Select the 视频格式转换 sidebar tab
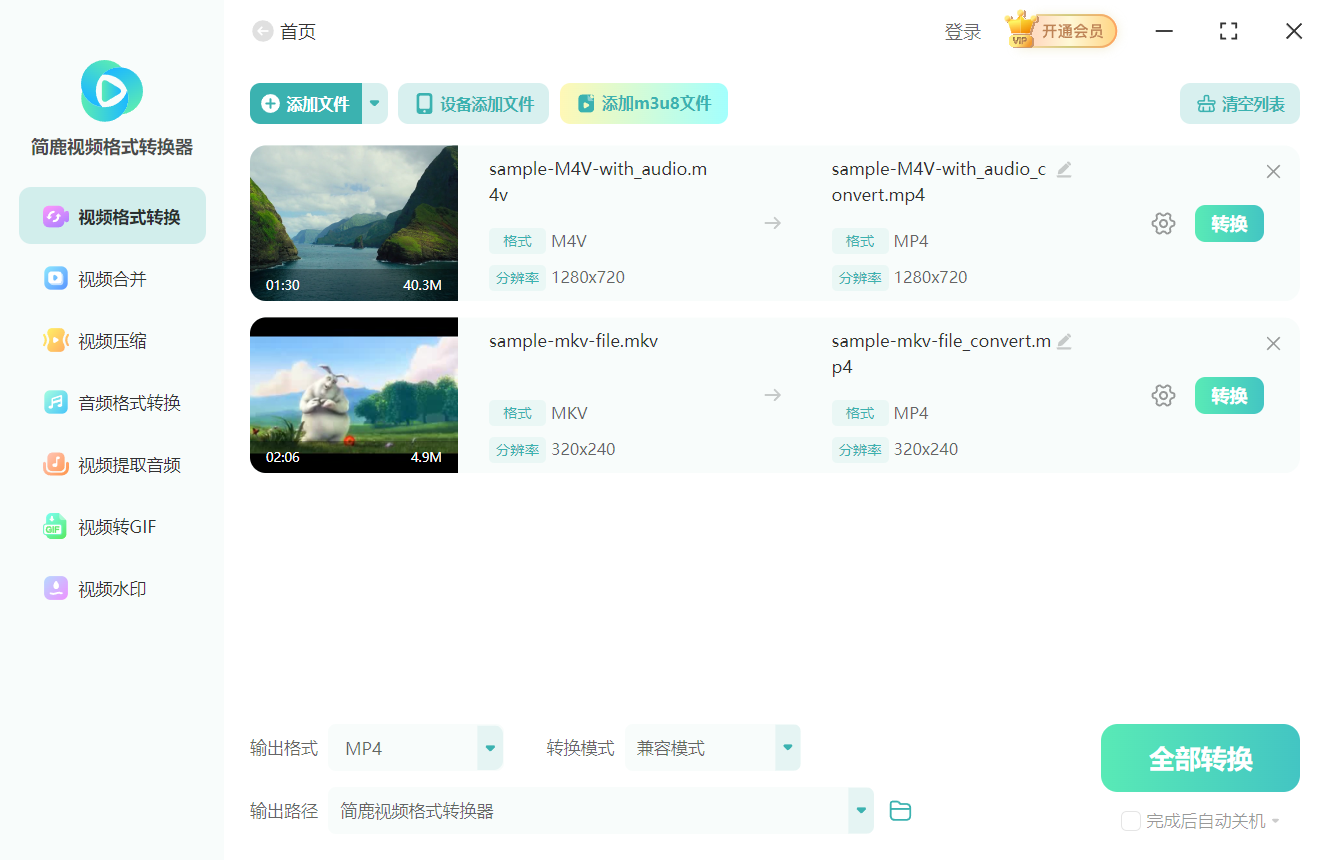 click(x=112, y=216)
